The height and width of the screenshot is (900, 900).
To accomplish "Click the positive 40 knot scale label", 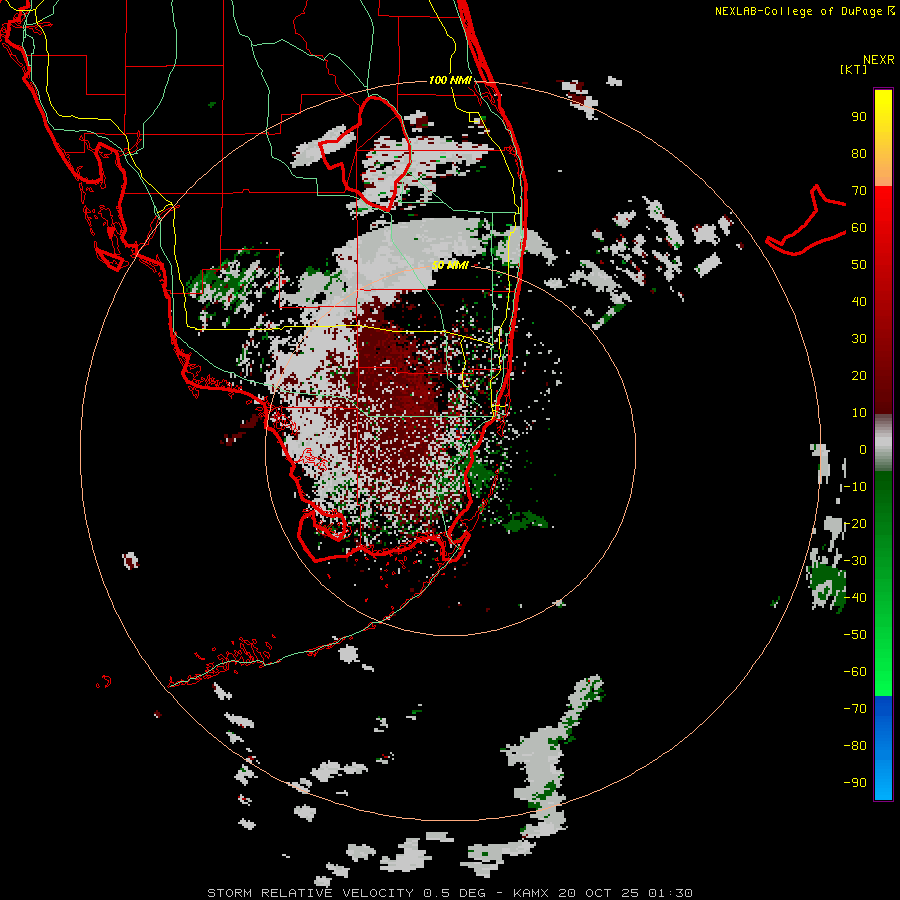I will pos(859,302).
